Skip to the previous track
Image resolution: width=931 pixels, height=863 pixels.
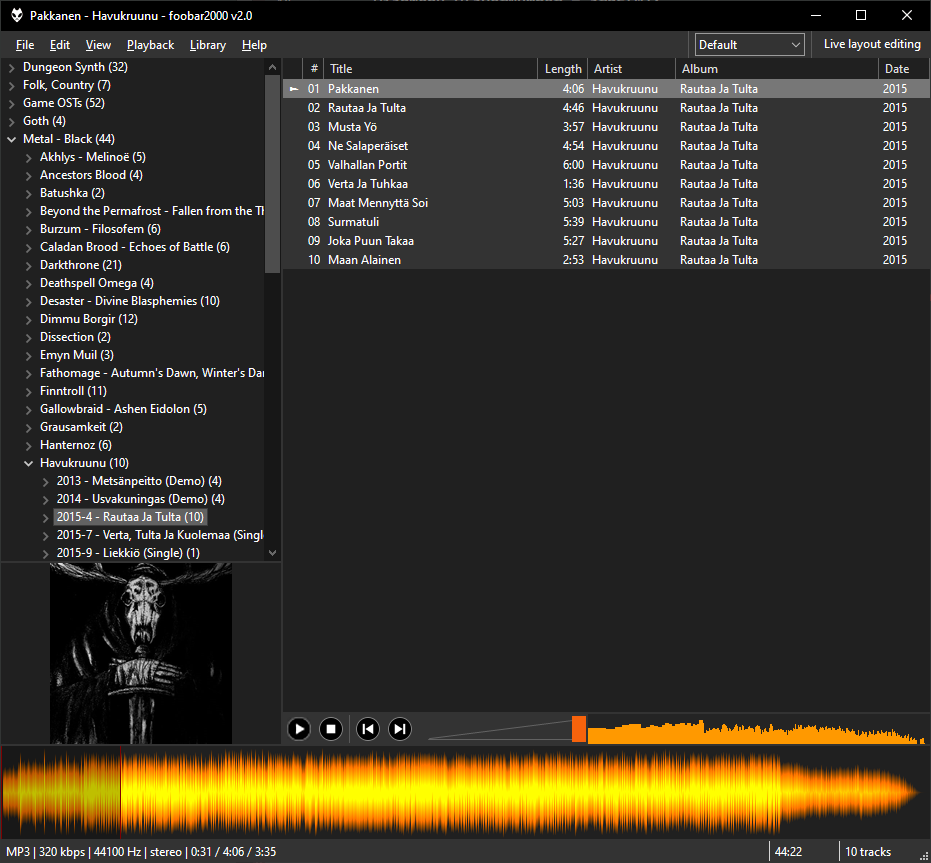click(x=368, y=729)
